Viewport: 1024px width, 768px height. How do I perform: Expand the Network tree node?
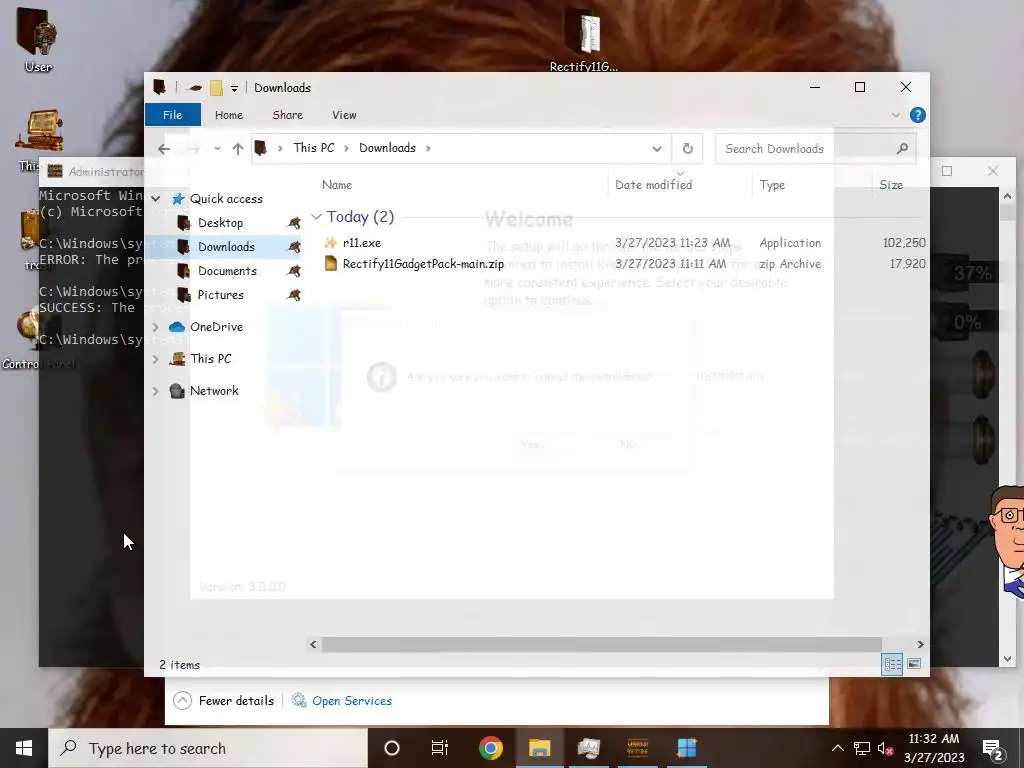(155, 391)
